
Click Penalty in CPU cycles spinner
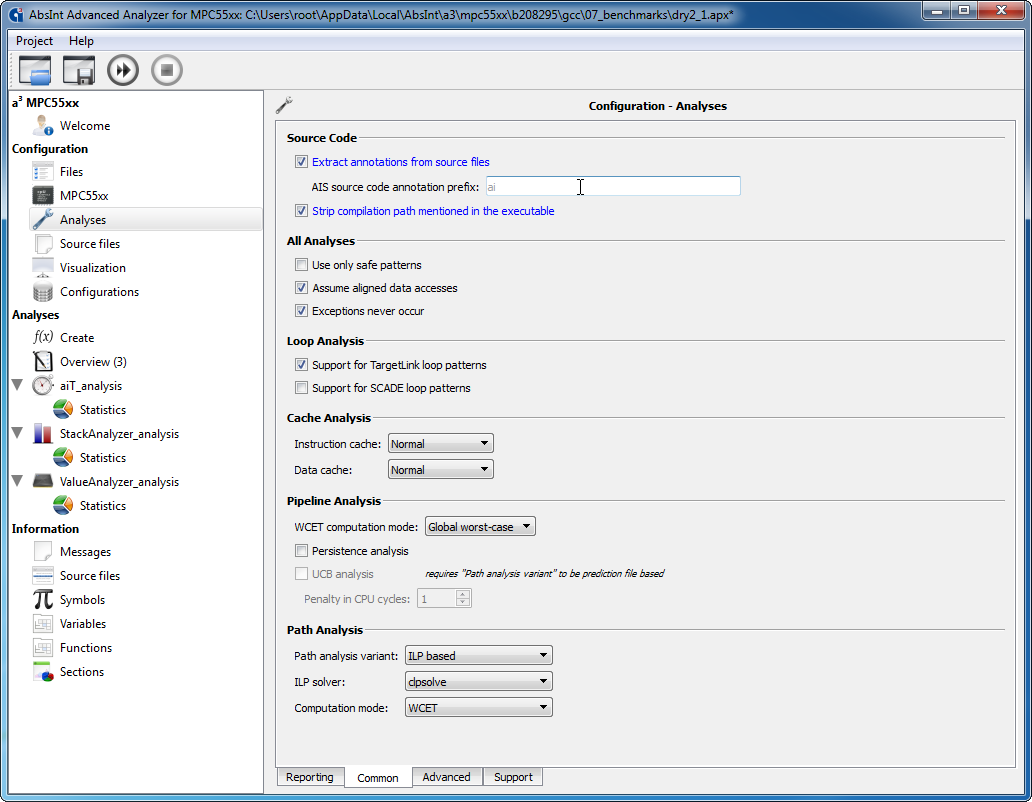coord(444,598)
